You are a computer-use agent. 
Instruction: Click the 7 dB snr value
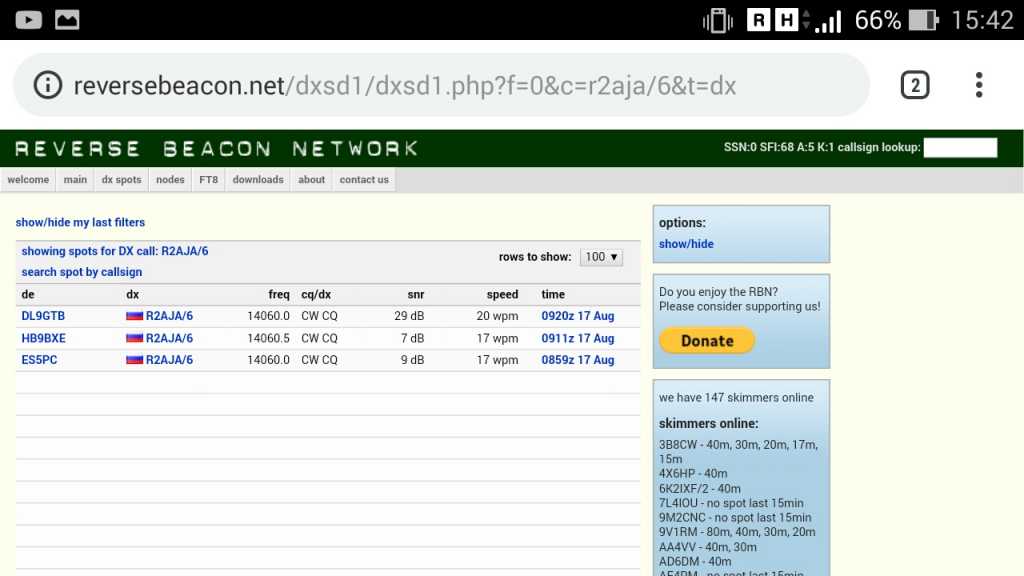[x=413, y=338]
